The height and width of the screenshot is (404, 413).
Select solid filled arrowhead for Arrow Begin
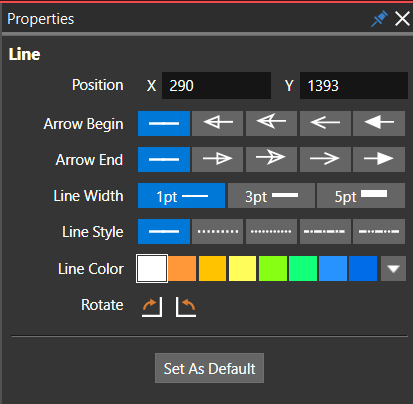379,123
